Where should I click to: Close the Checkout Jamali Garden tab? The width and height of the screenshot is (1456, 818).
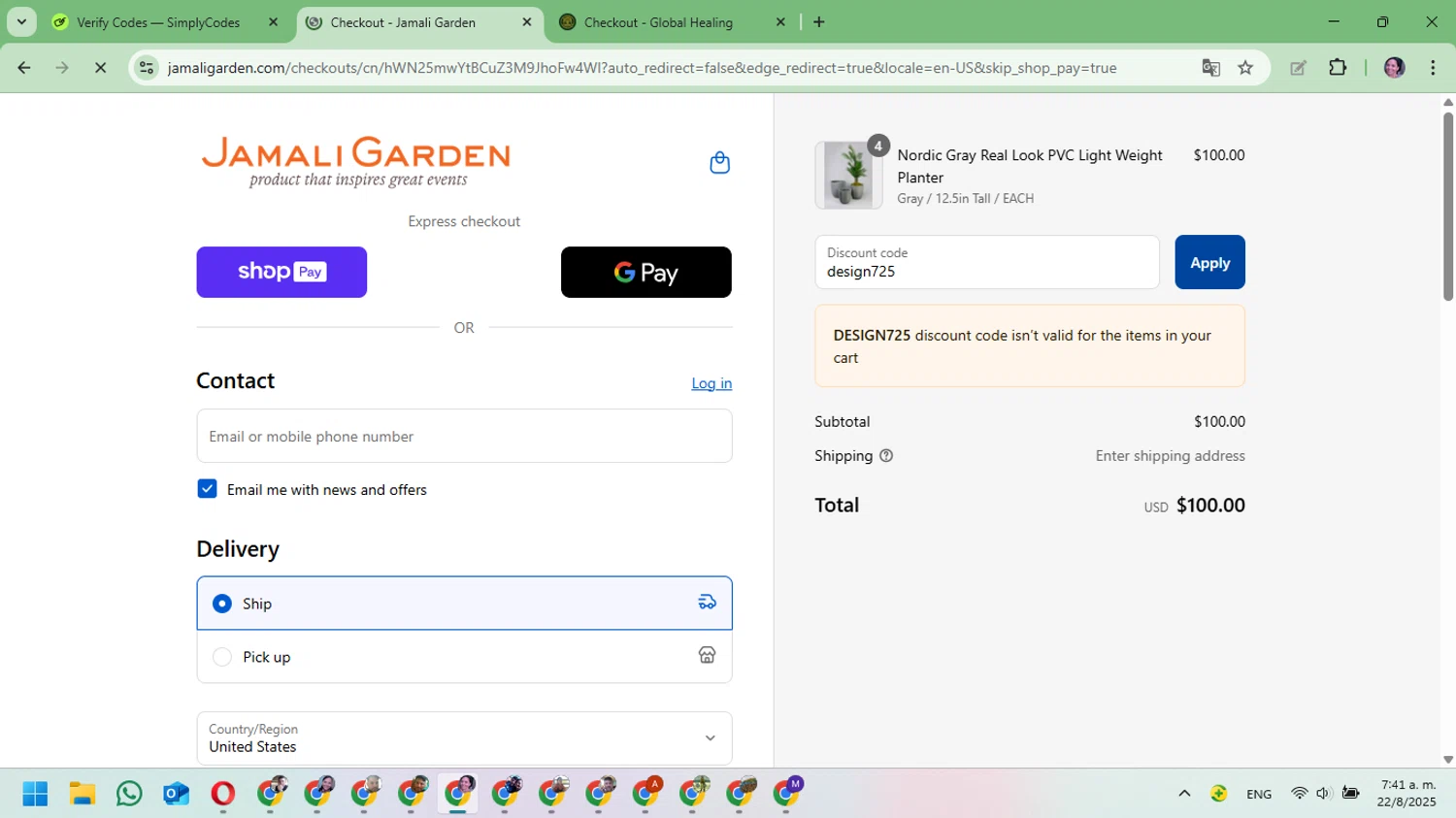tap(527, 22)
